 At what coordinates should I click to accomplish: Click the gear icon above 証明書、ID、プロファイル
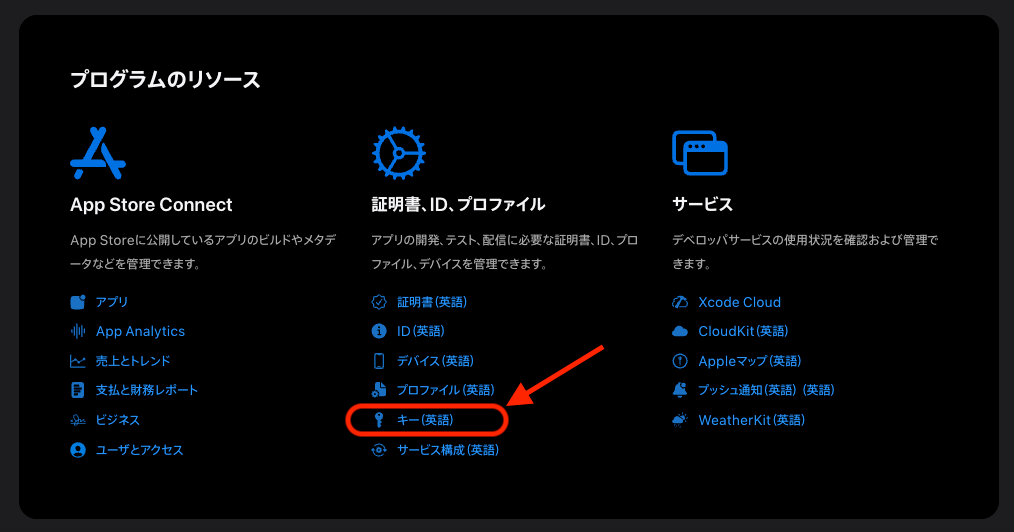pyautogui.click(x=398, y=153)
